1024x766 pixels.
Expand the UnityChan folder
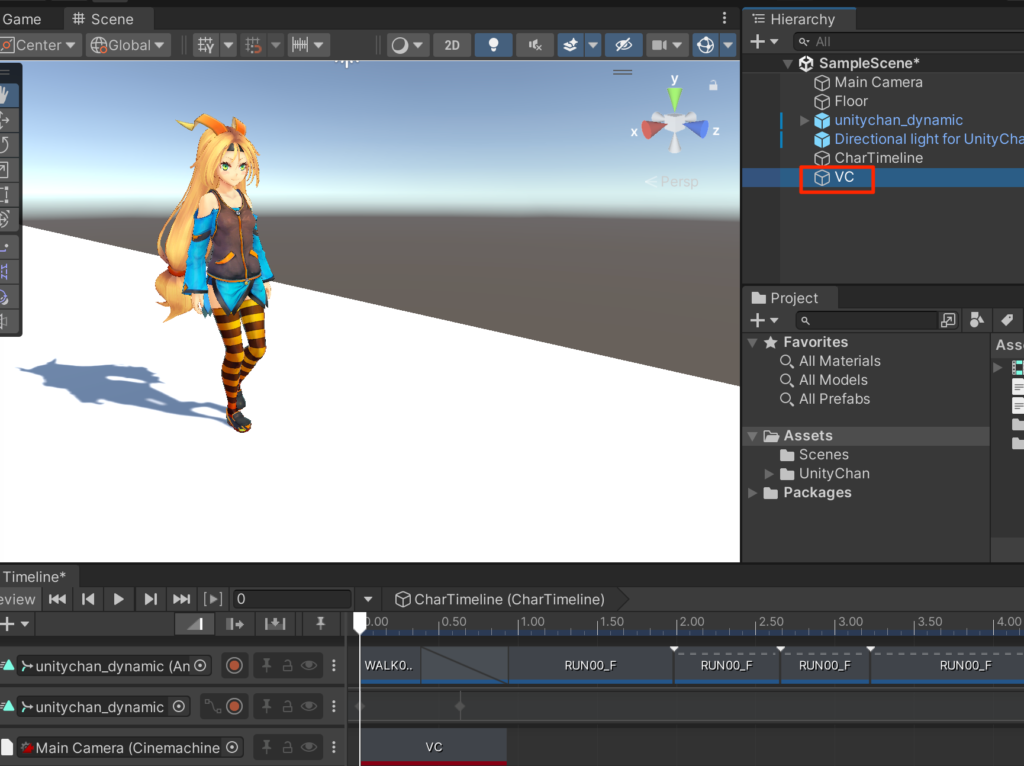coord(769,473)
